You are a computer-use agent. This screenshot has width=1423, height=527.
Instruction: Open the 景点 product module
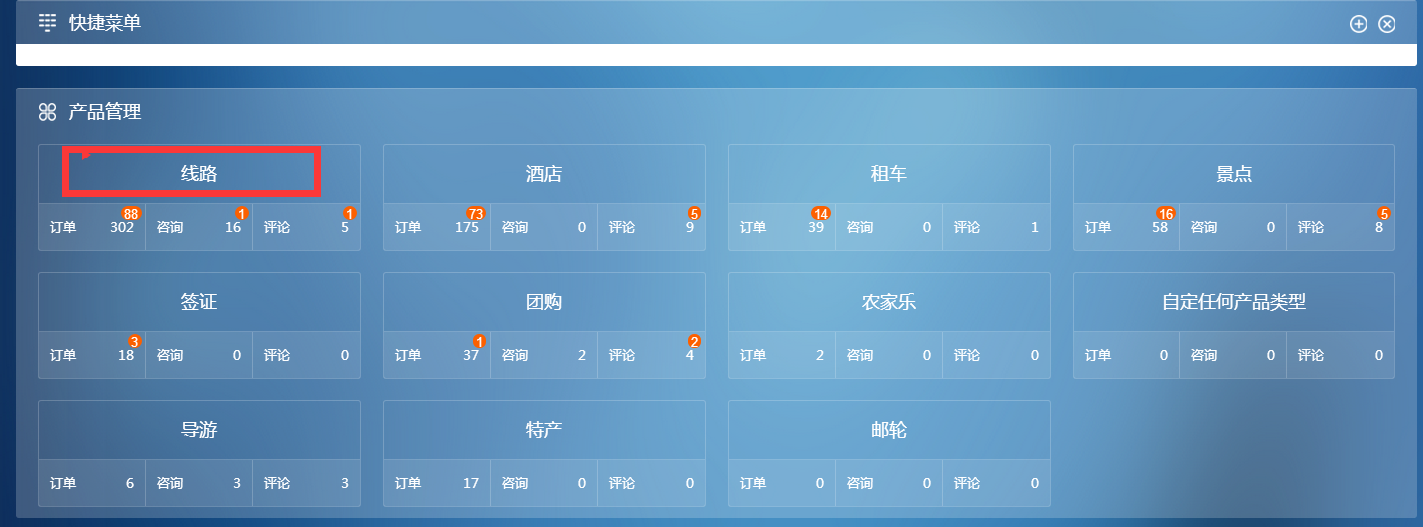pyautogui.click(x=1234, y=174)
